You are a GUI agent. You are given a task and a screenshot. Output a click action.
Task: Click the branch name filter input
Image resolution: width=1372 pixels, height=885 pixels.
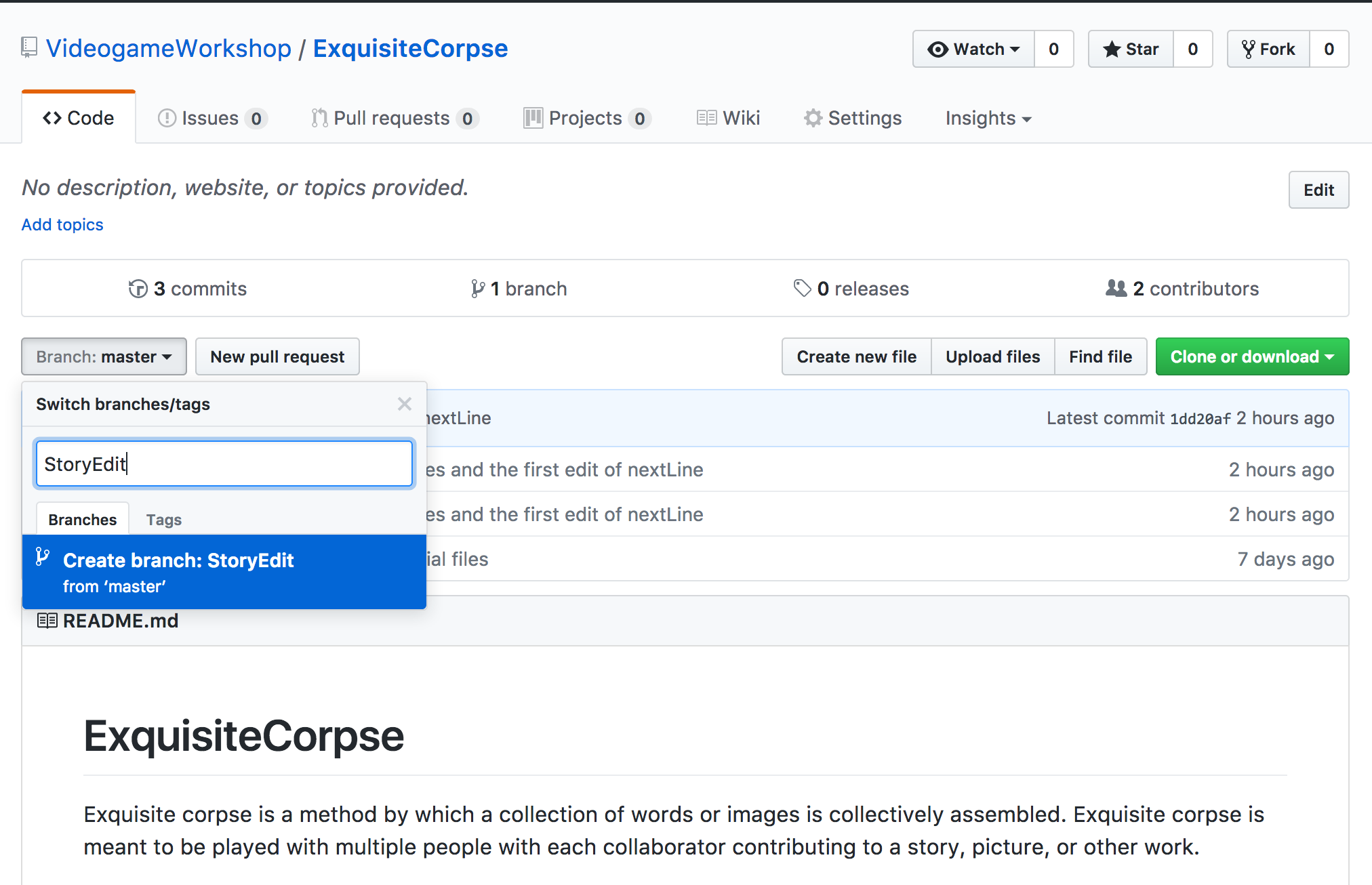[x=224, y=464]
